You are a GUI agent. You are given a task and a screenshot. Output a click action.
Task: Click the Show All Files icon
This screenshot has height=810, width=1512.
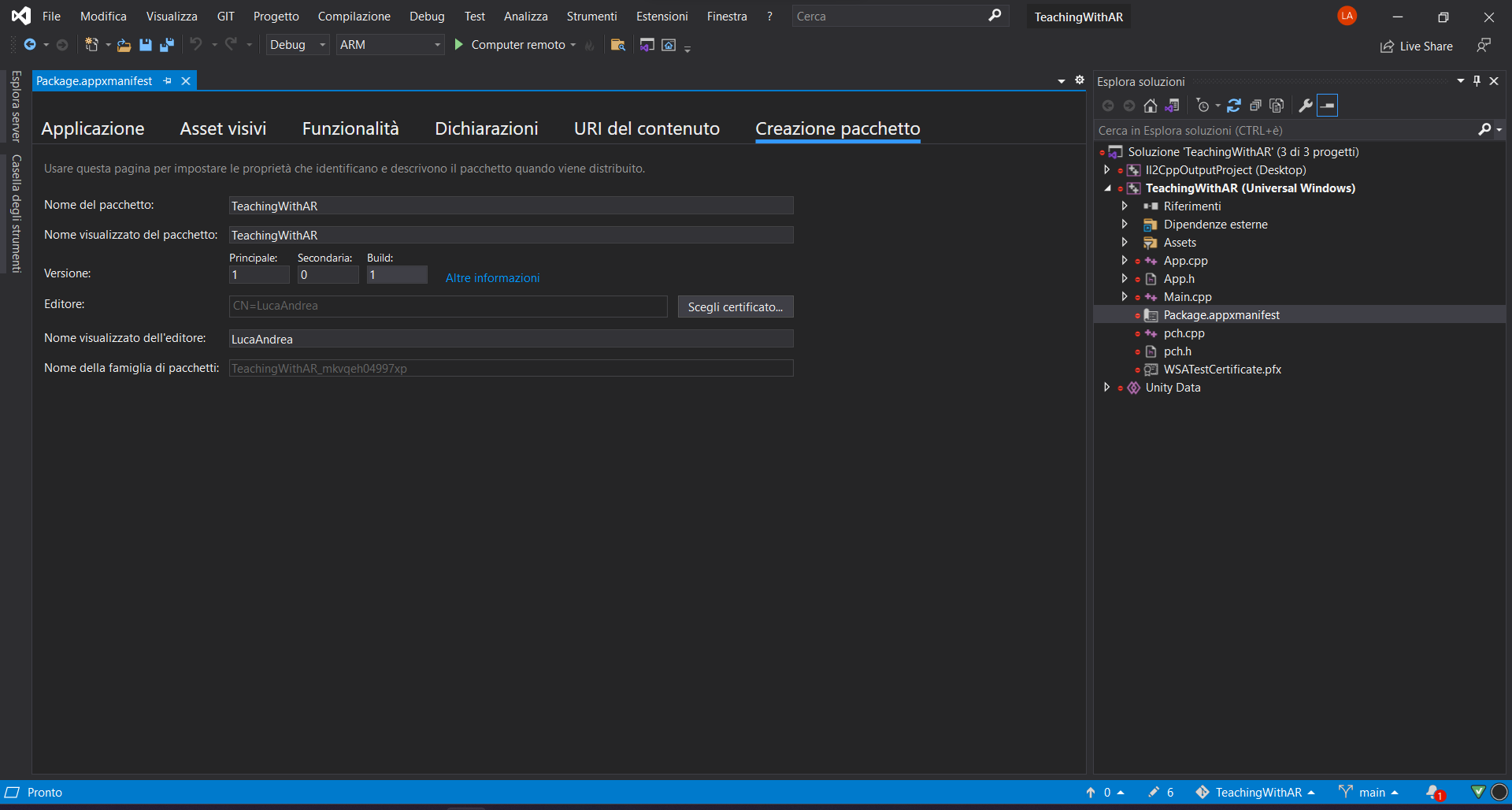pyautogui.click(x=1277, y=106)
